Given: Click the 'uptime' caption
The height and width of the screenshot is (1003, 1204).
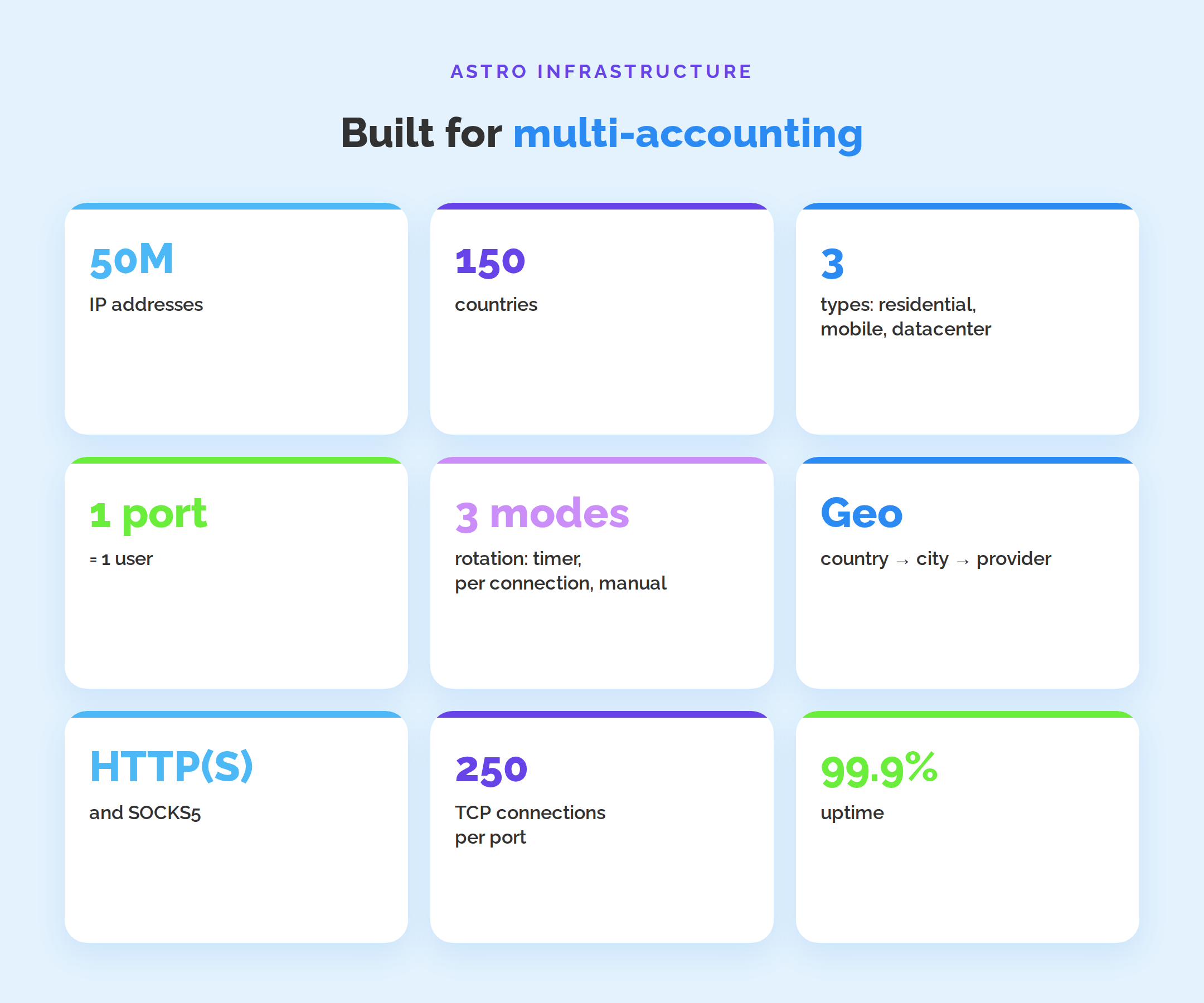Looking at the screenshot, I should click(x=852, y=814).
